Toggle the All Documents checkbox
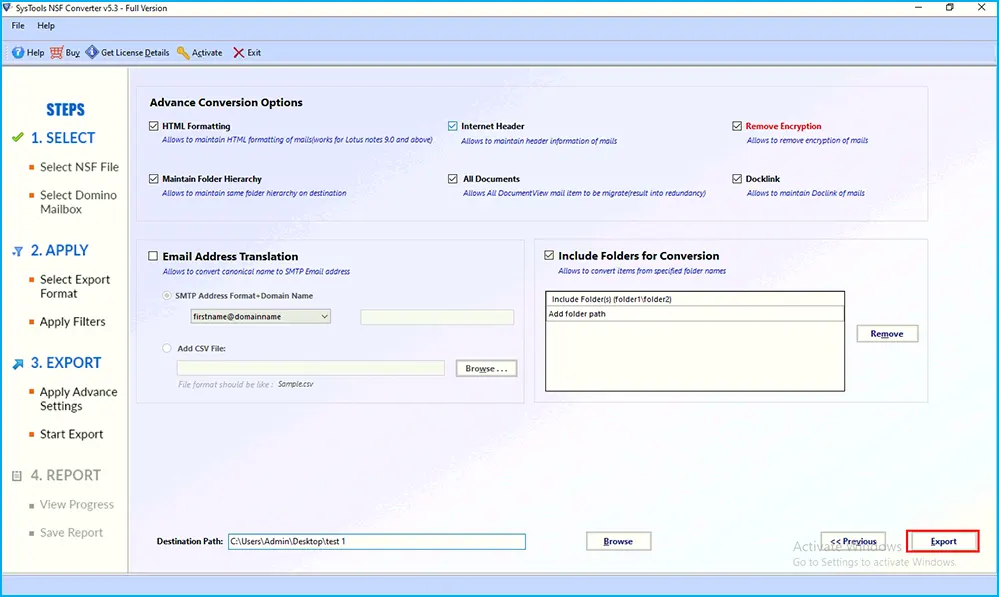 point(452,179)
